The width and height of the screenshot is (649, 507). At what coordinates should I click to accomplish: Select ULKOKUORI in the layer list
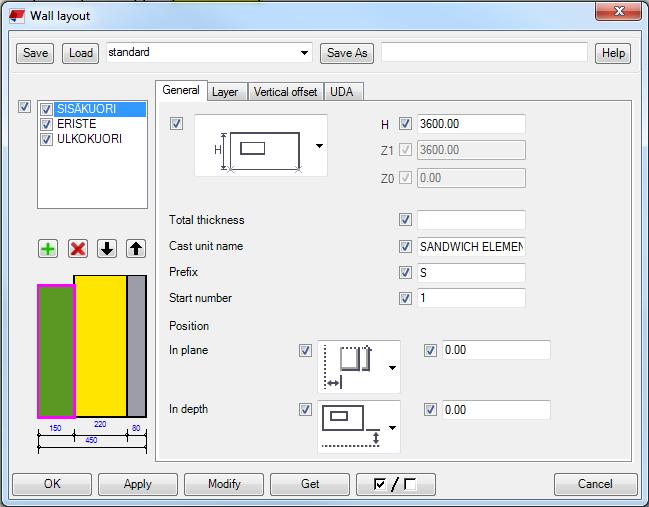click(89, 139)
